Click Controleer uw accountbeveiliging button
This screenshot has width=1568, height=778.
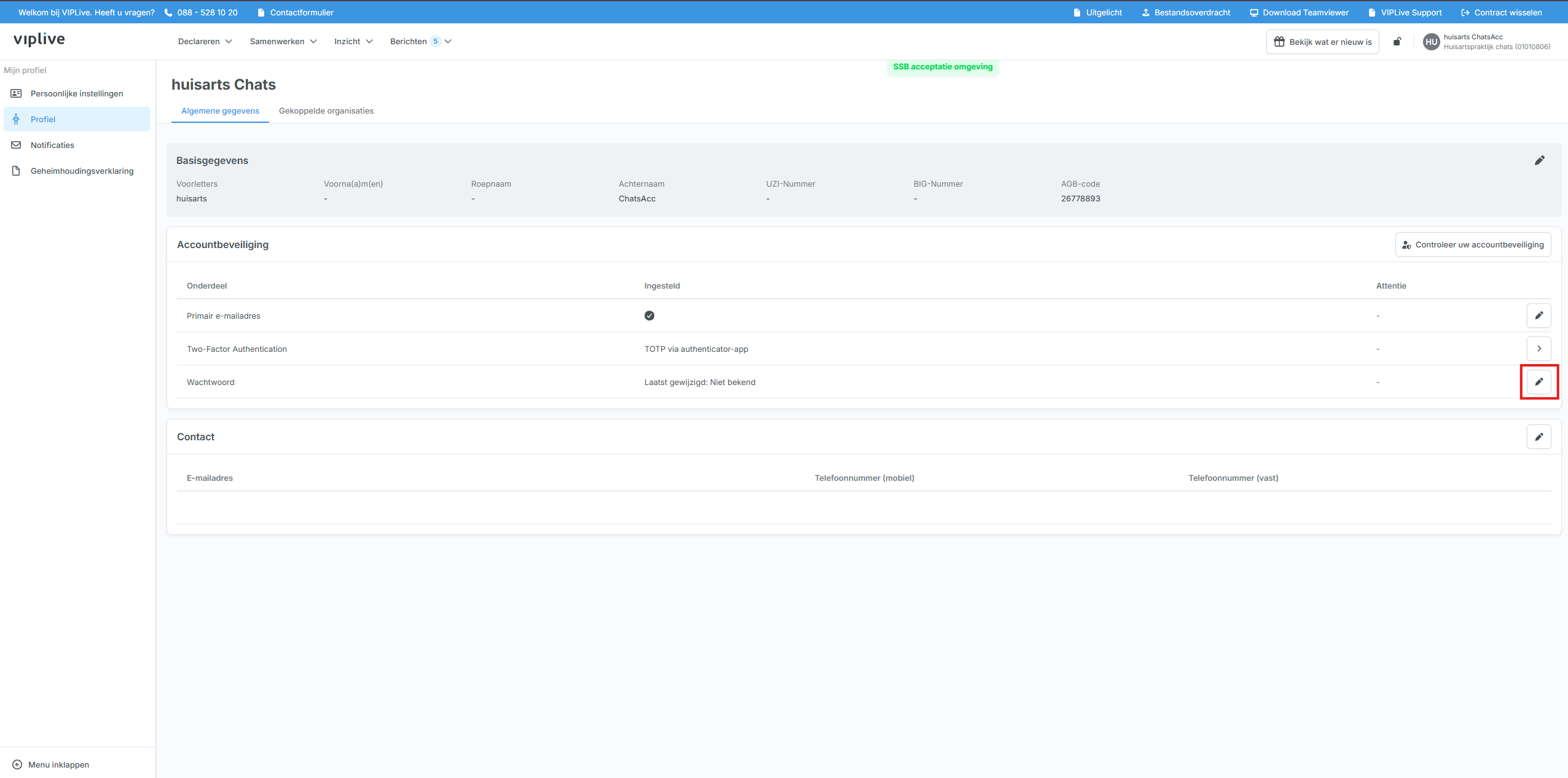[1473, 244]
